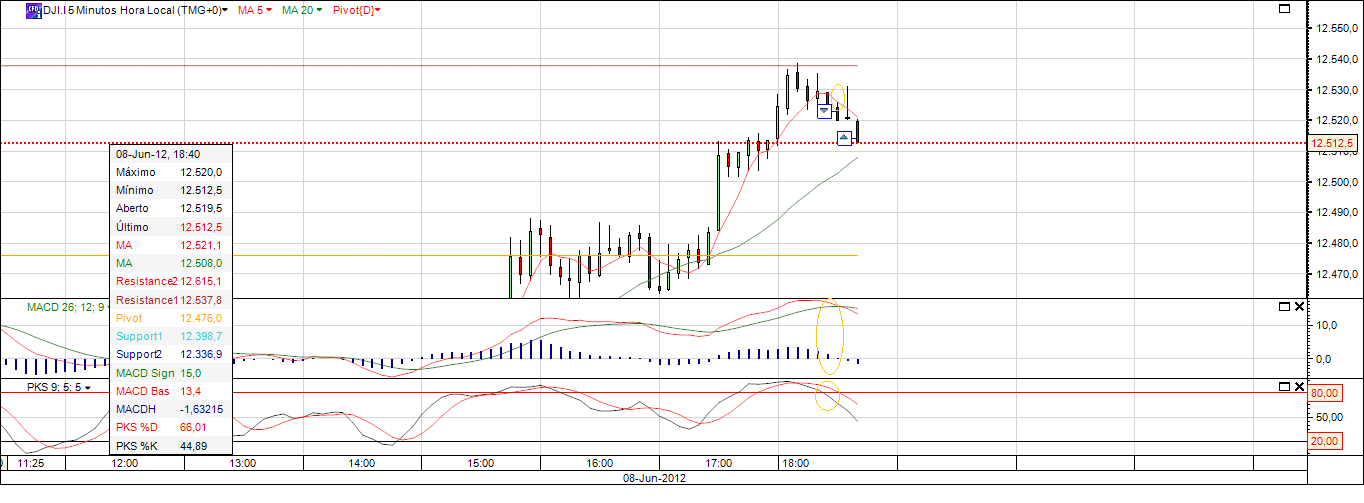Click the Support2 12.336,9 tooltip row
Image resolution: width=1364 pixels, height=503 pixels.
tap(171, 354)
